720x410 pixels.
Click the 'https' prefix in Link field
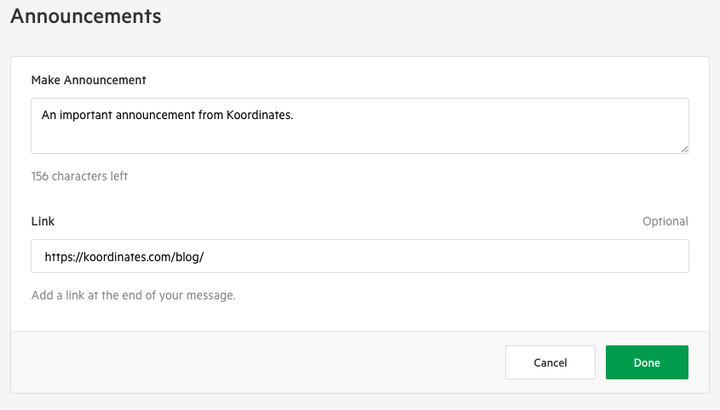60,257
